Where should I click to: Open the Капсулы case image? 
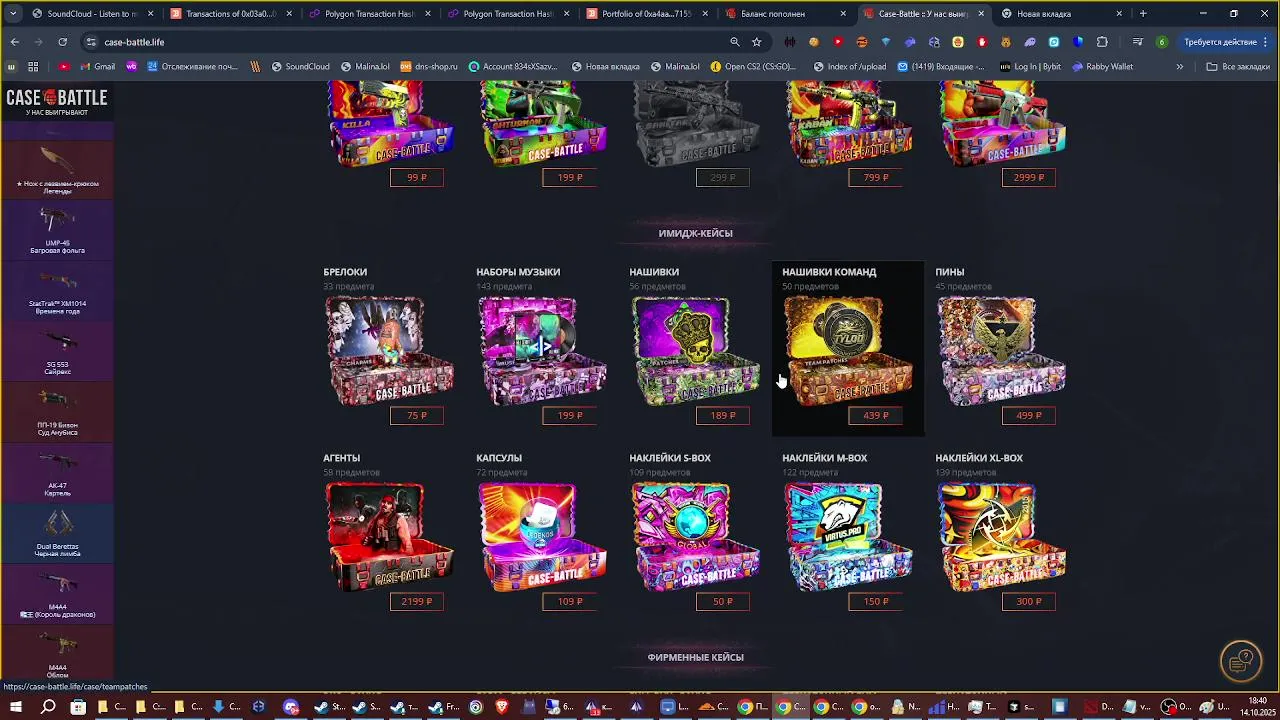pyautogui.click(x=542, y=536)
